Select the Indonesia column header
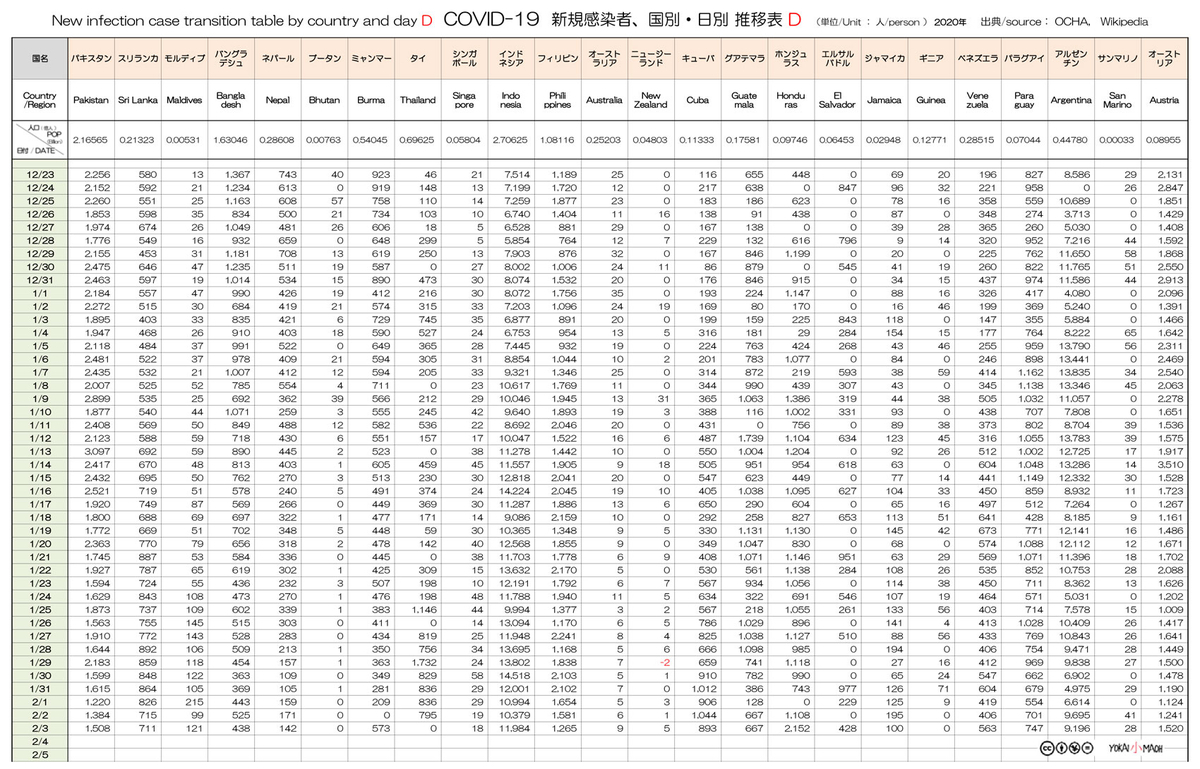The height and width of the screenshot is (769, 1200). (509, 100)
